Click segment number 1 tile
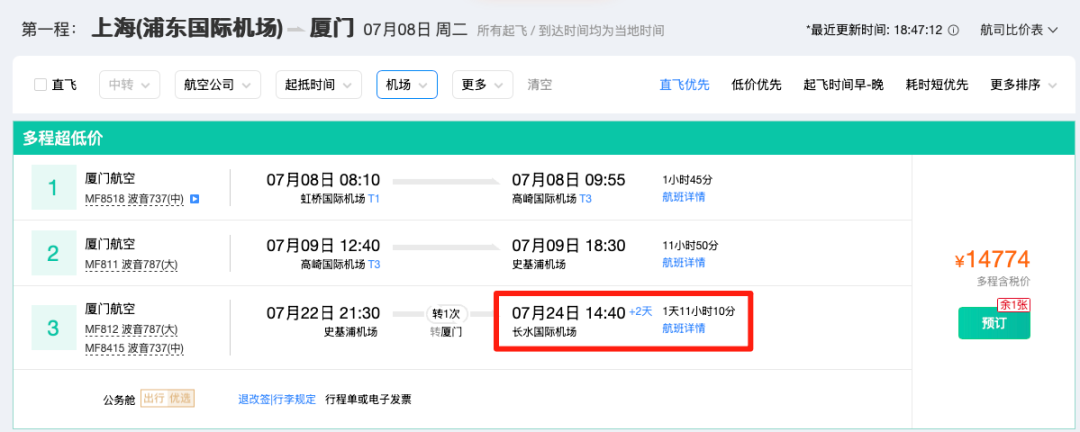The image size is (1080, 432). pyautogui.click(x=54, y=187)
